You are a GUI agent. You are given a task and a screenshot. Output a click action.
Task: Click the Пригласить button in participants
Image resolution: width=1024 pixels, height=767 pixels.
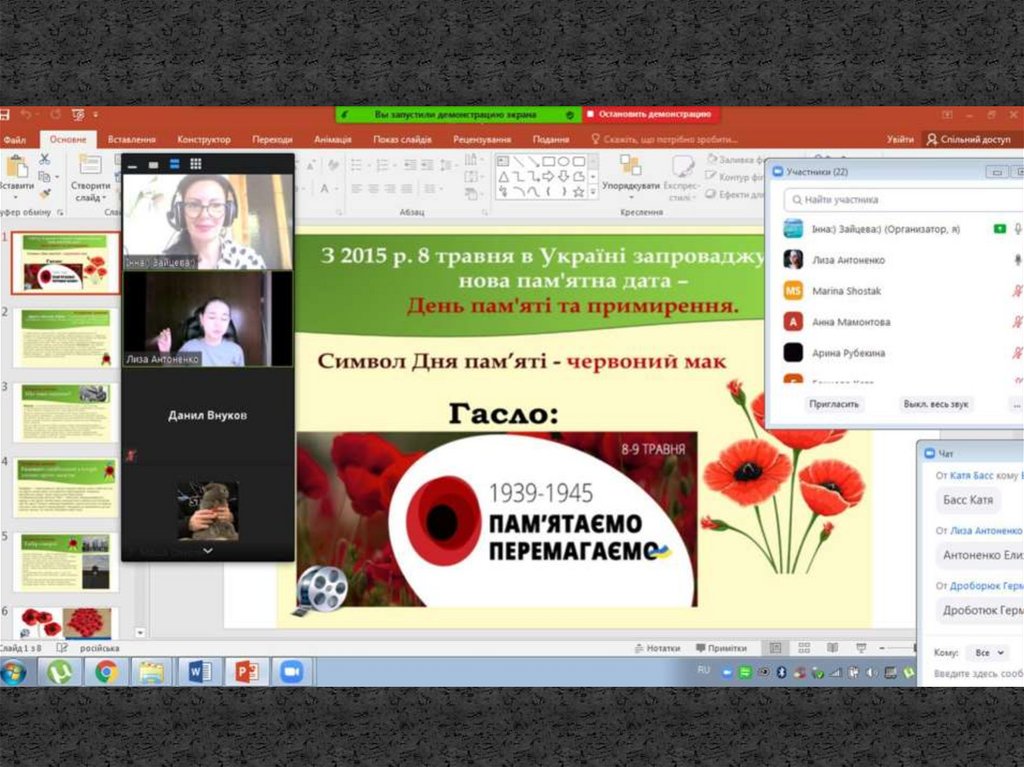tap(834, 404)
